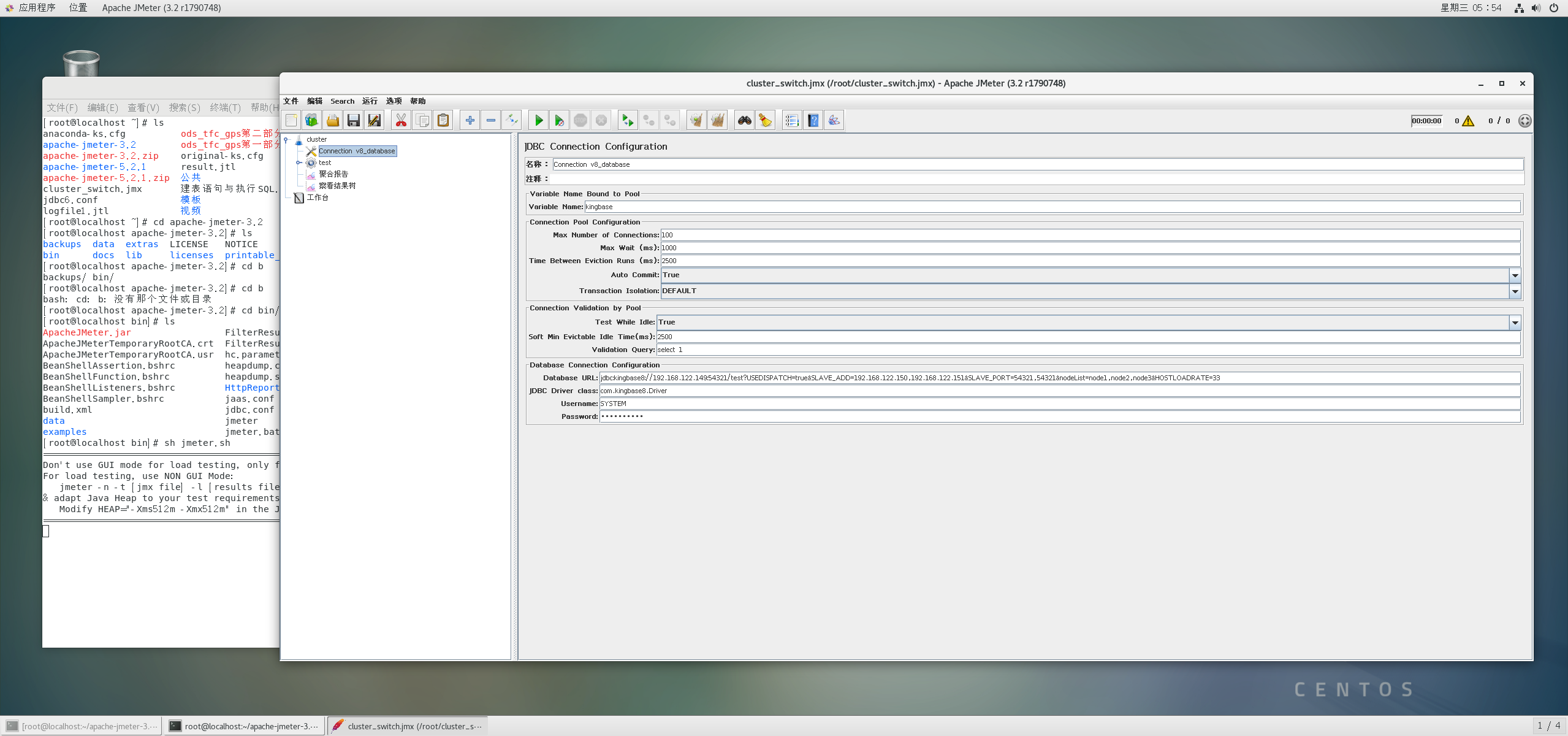
Task: Select the 察看结果树 tree element
Action: pos(337,186)
